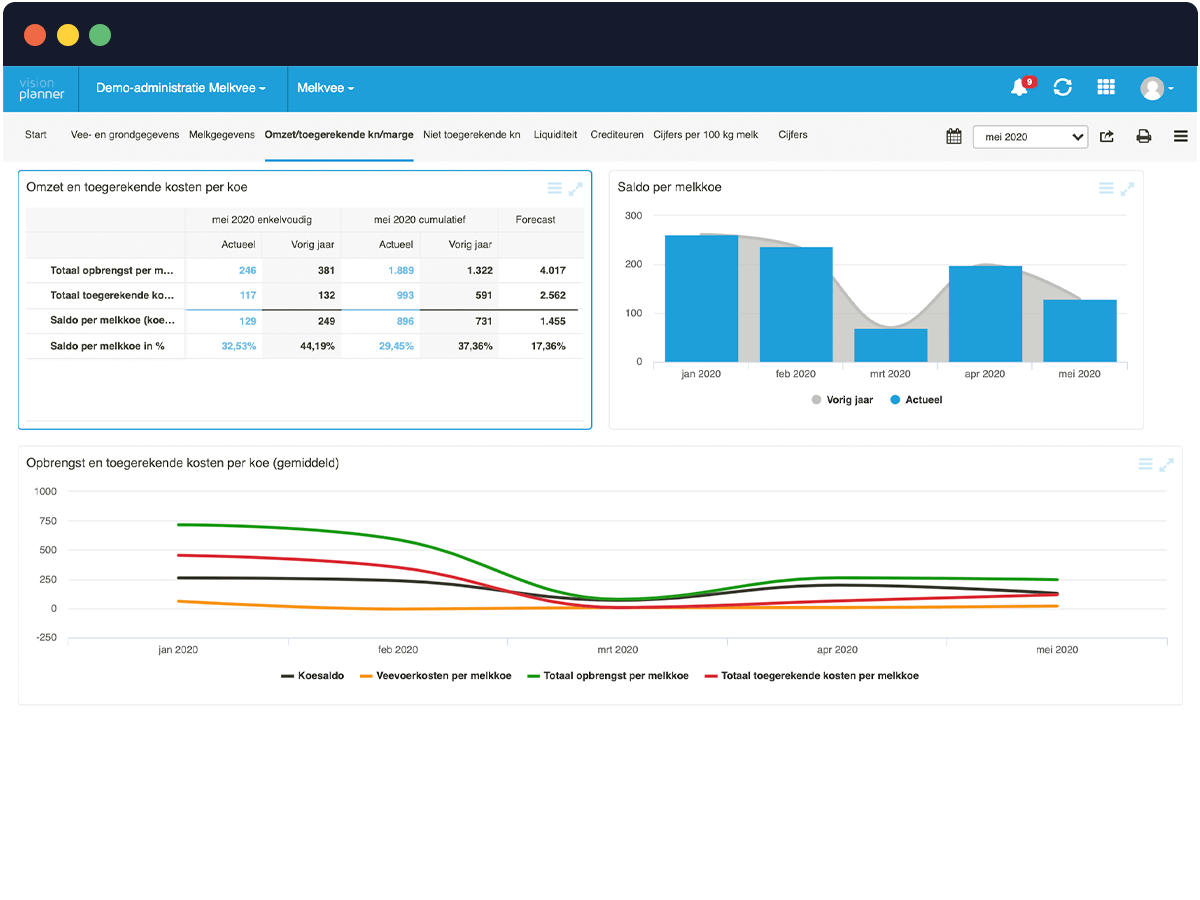
Task: Open the Melkvee dropdown in the header
Action: tap(326, 88)
